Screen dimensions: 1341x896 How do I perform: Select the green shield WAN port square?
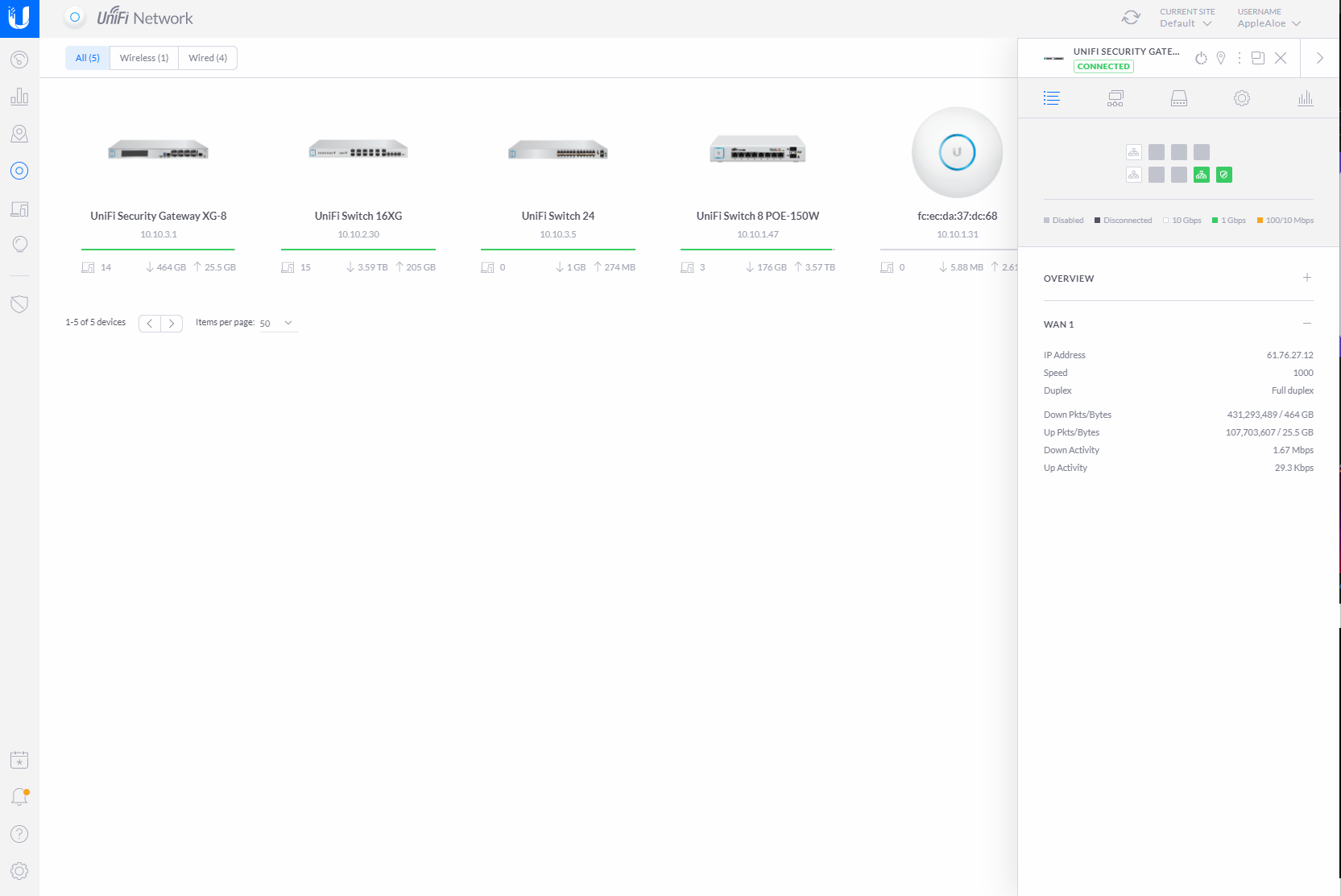pyautogui.click(x=1224, y=175)
